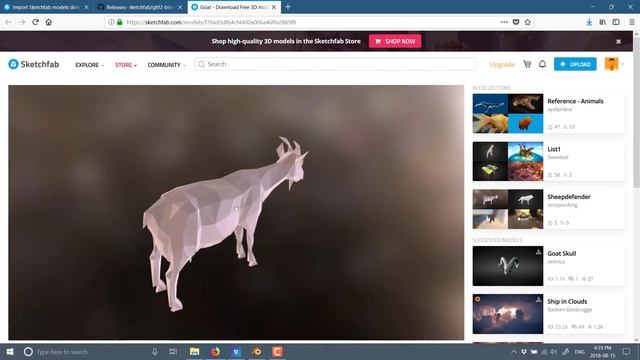Open Blender from the taskbar
640x360 pixels.
257,351
